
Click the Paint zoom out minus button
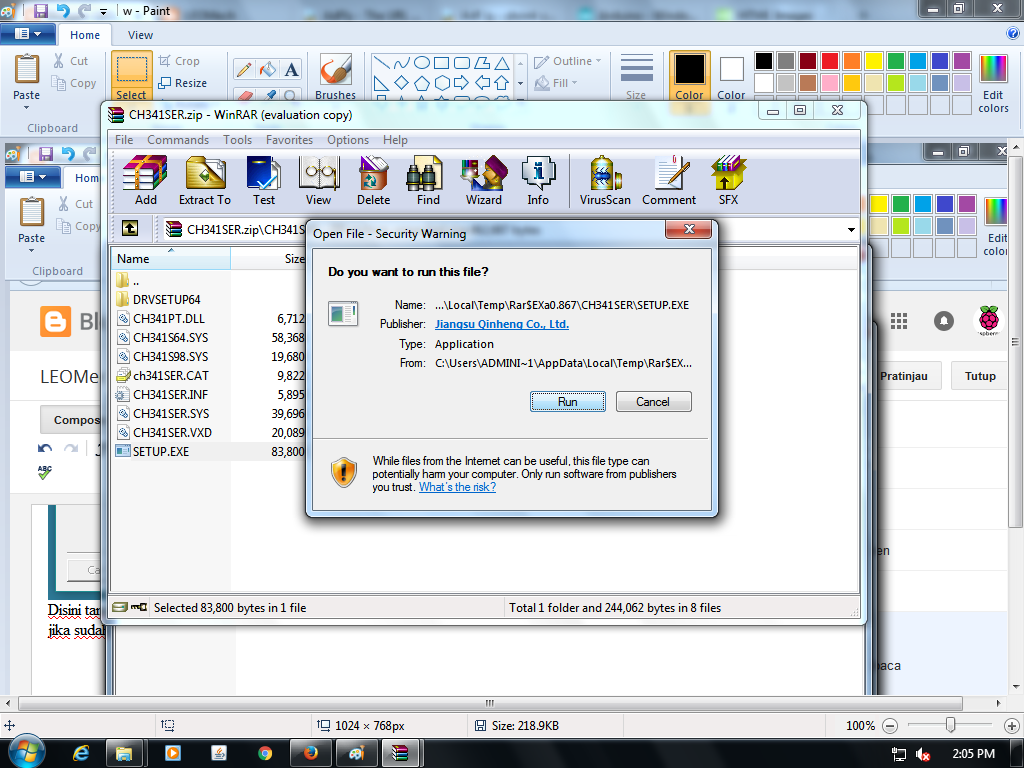pyautogui.click(x=890, y=726)
